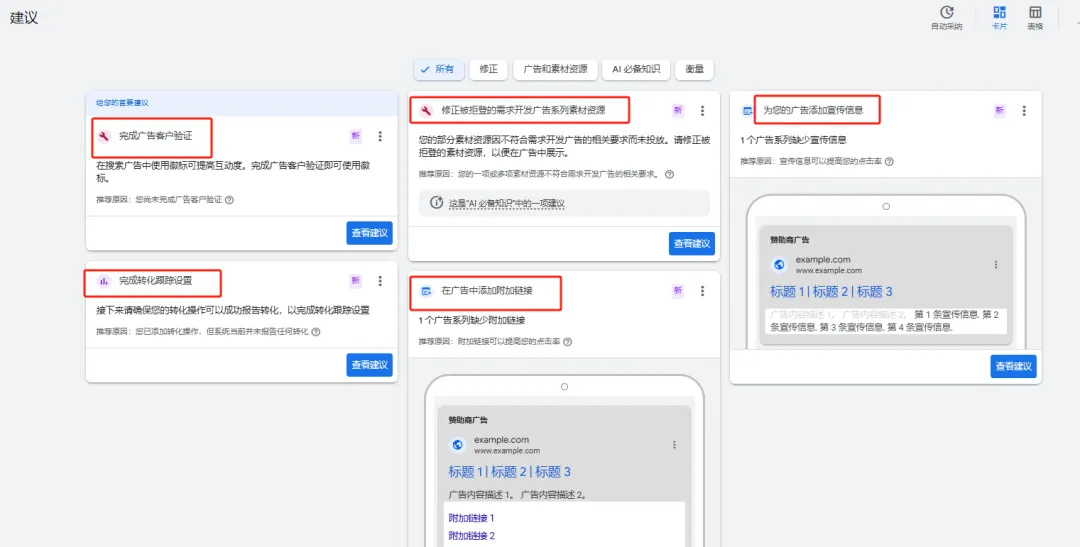
Task: Click help icon next to 您尚未完成广告客户验证
Action: [x=229, y=200]
